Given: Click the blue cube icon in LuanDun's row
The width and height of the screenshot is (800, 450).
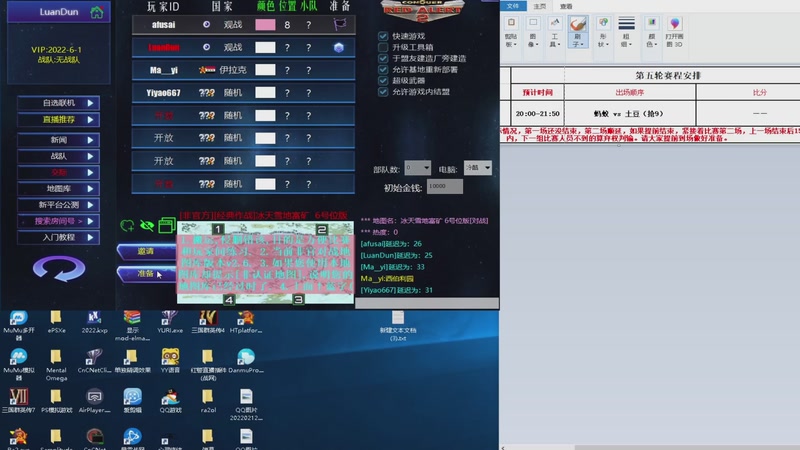Looking at the screenshot, I should pyautogui.click(x=339, y=47).
